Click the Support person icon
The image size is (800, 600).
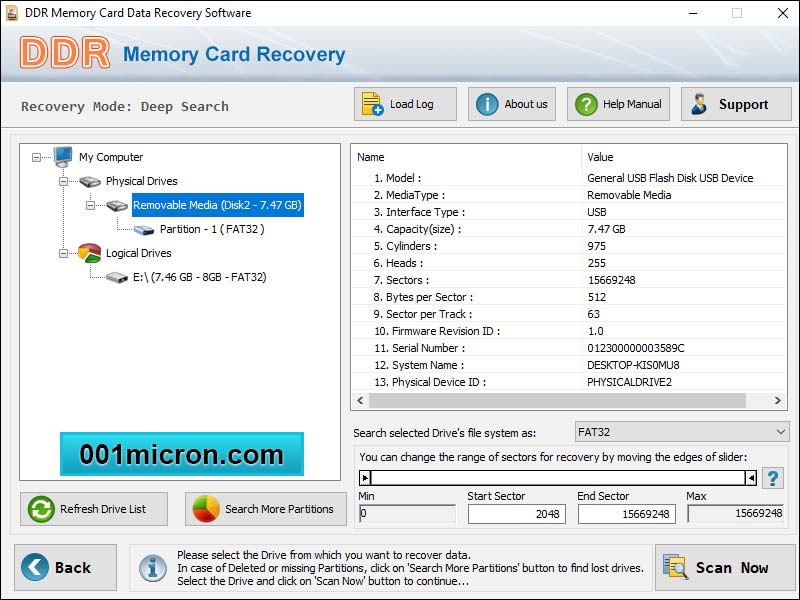(x=700, y=104)
